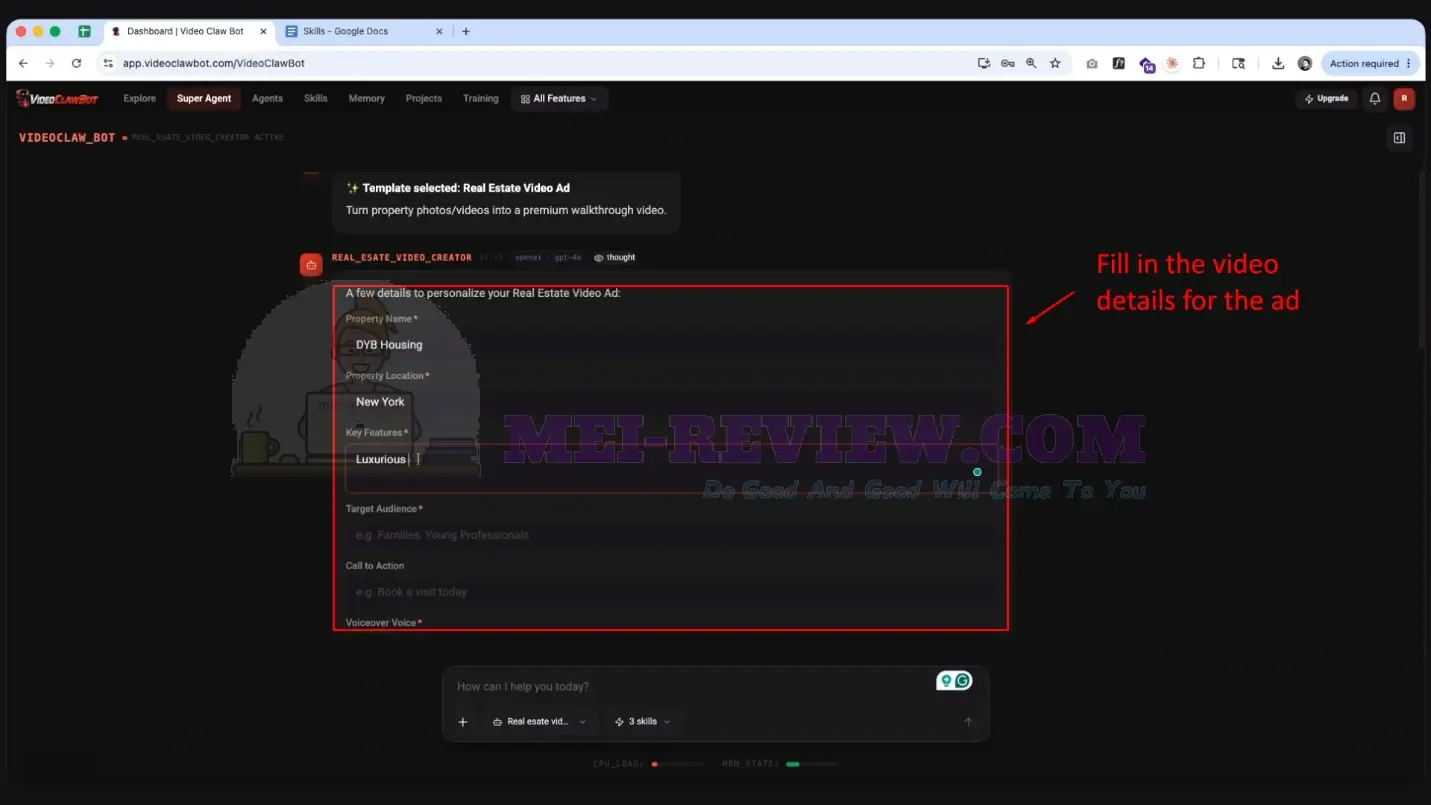Viewport: 1431px width, 805px height.
Task: Click the How can I help you today box
Action: coord(690,687)
